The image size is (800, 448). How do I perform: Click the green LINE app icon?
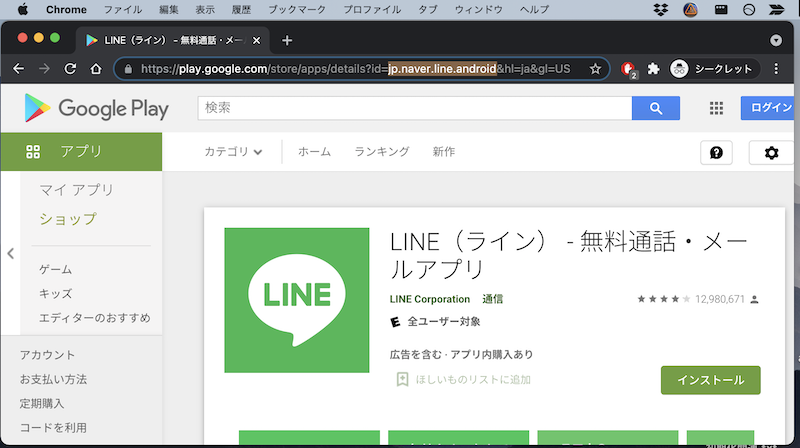294,298
